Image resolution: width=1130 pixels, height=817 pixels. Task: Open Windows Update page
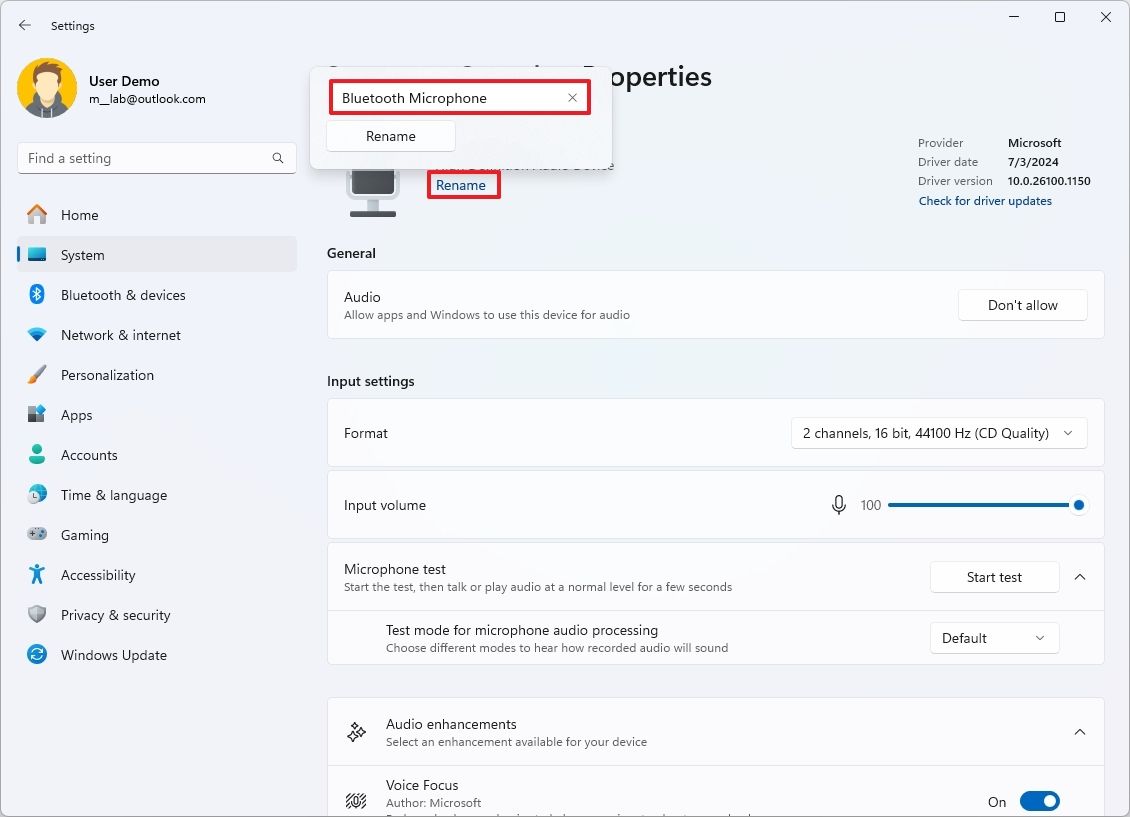point(113,655)
